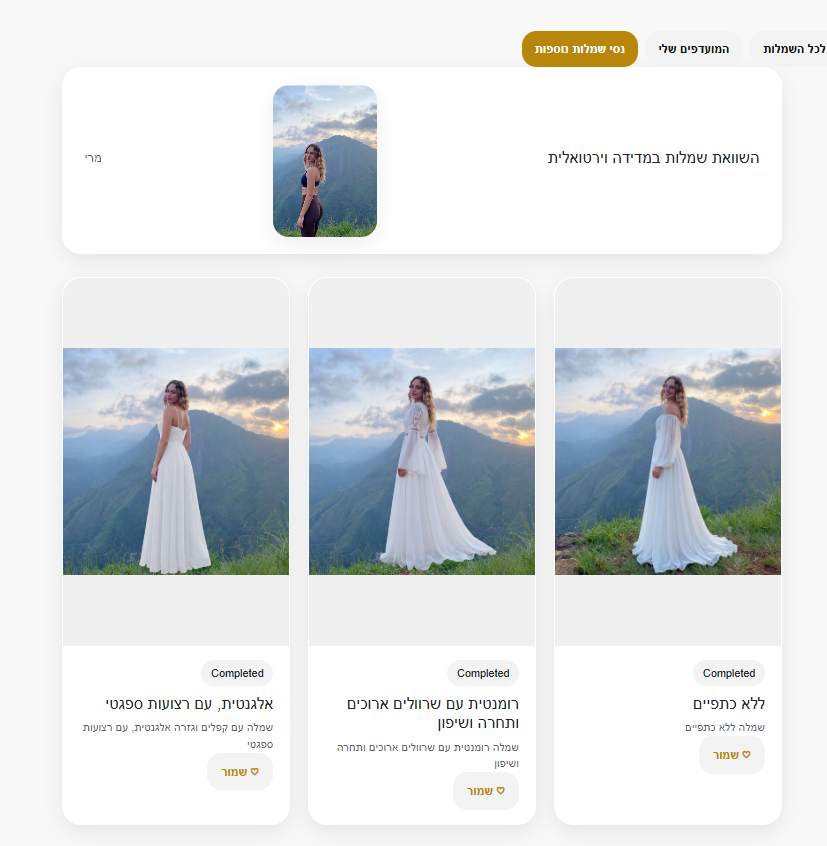The width and height of the screenshot is (827, 846).
Task: View the long-sleeved lace dress try-on image
Action: point(422,461)
